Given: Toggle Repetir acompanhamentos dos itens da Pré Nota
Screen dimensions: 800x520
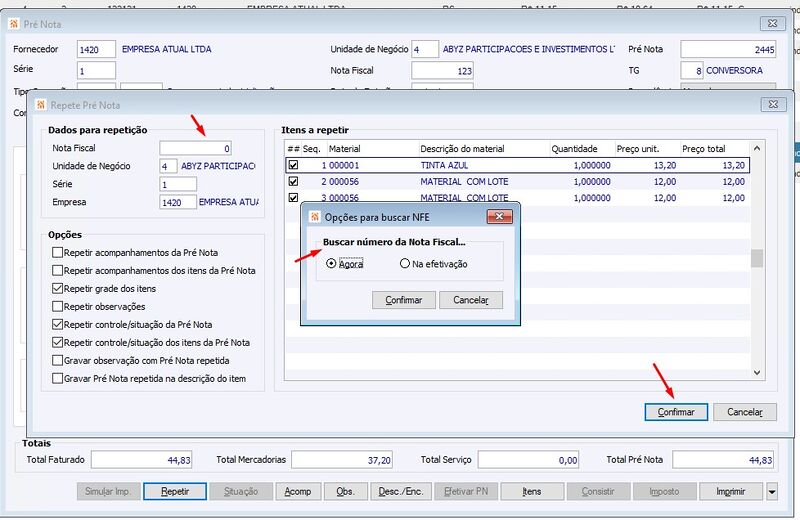Looking at the screenshot, I should 58,270.
